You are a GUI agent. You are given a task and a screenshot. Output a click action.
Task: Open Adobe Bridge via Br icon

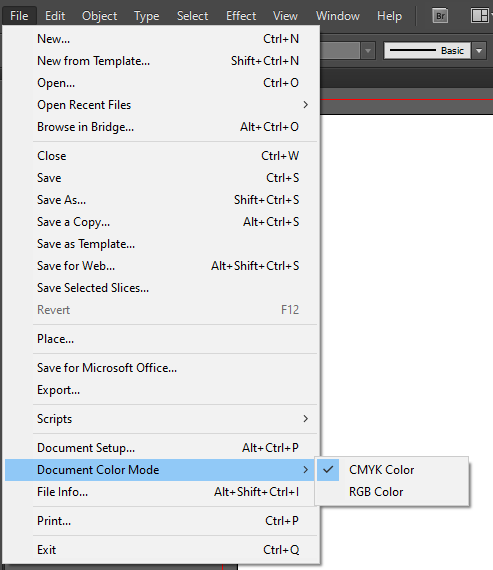(x=440, y=16)
